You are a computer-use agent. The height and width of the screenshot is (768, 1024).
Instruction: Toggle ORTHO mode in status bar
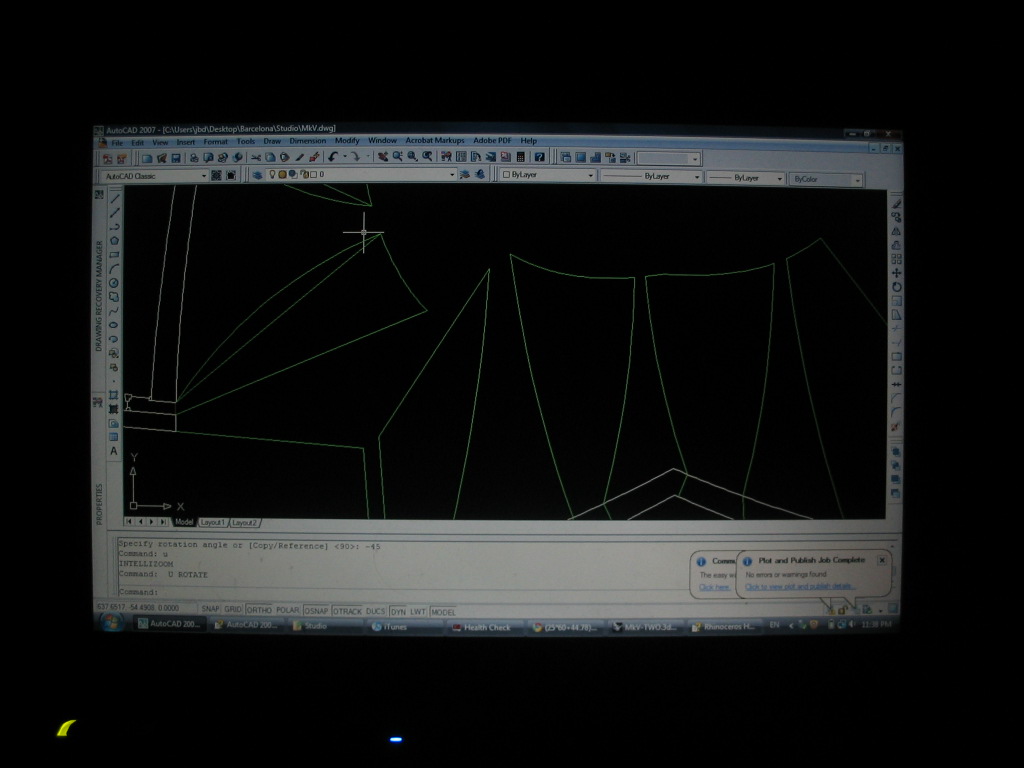[x=259, y=610]
